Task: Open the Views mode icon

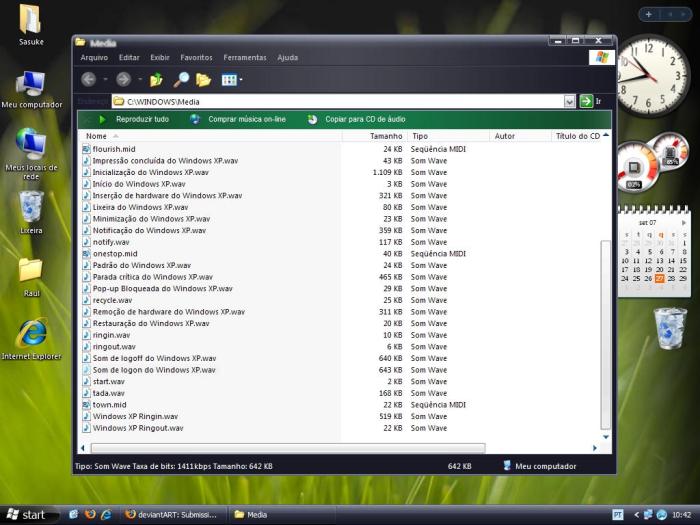Action: point(229,80)
